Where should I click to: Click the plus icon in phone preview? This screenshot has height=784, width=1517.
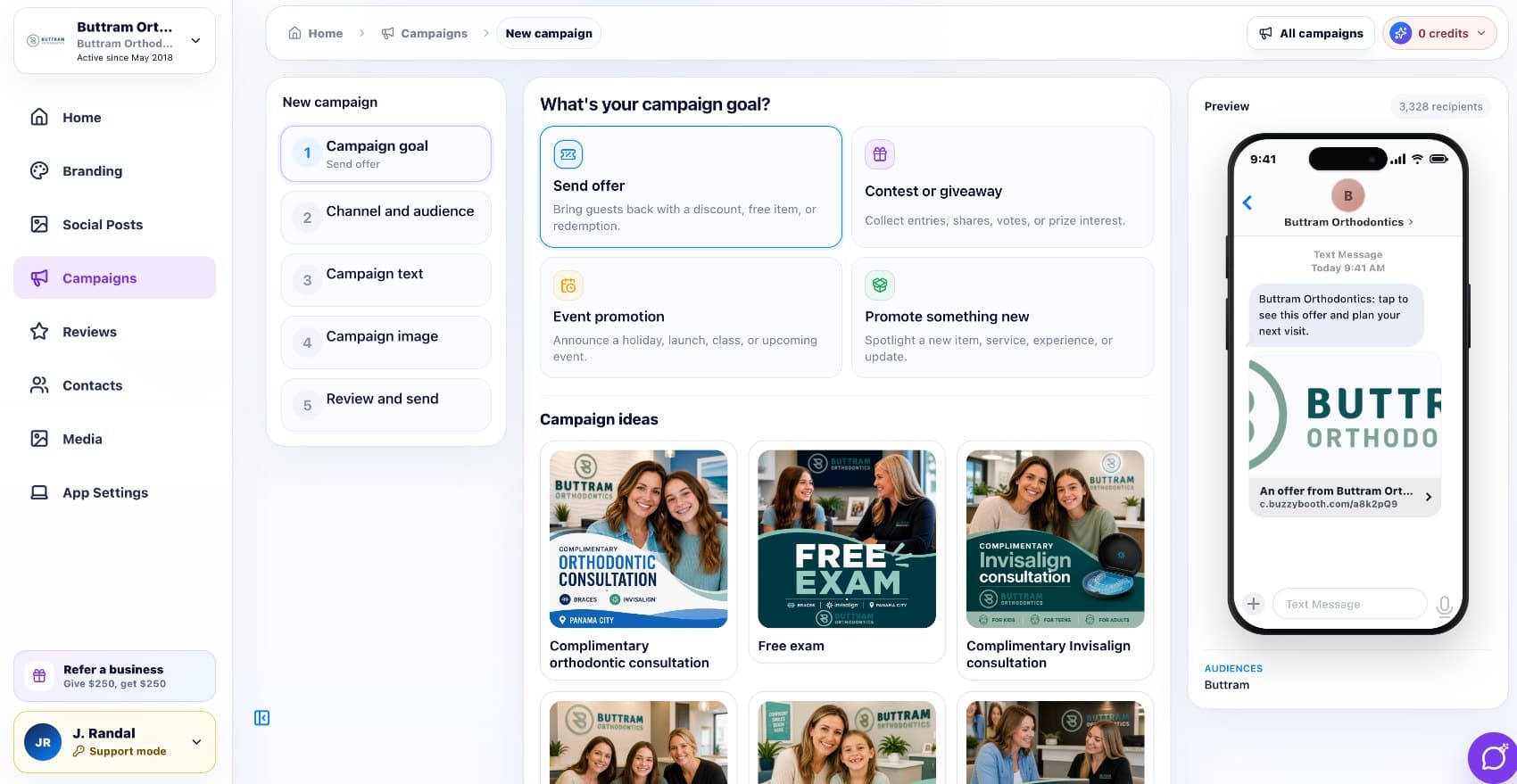1253,604
